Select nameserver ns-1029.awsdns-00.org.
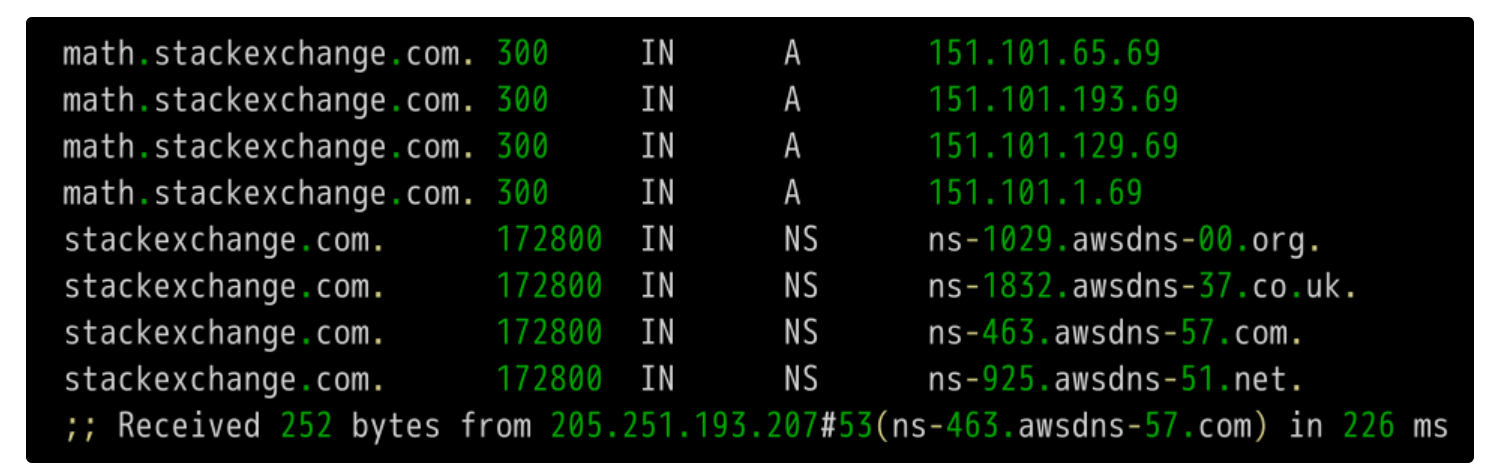The image size is (1494, 475). click(1125, 240)
